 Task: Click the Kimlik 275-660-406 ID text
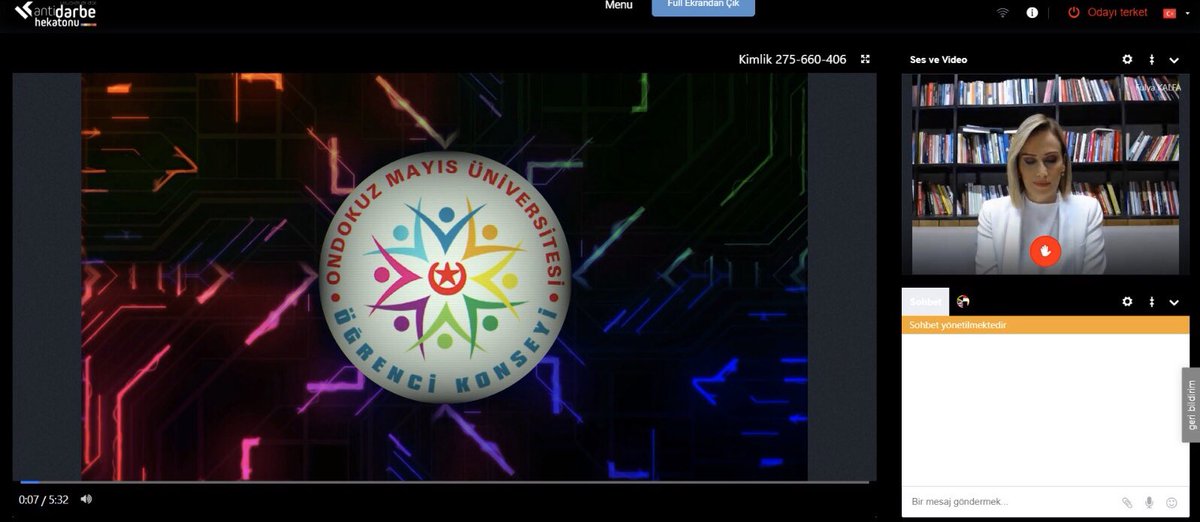pos(792,60)
